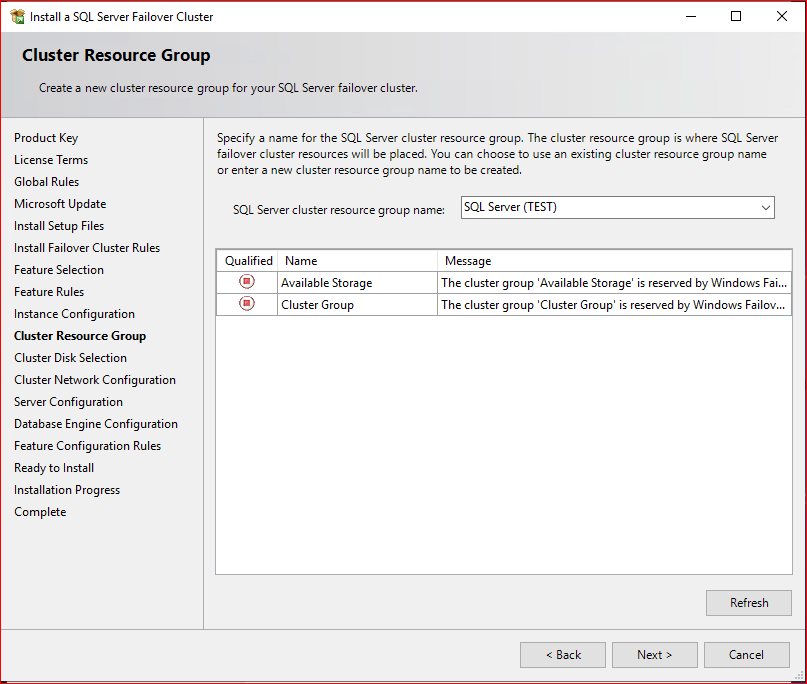Sort by the Message column header

pyautogui.click(x=615, y=261)
